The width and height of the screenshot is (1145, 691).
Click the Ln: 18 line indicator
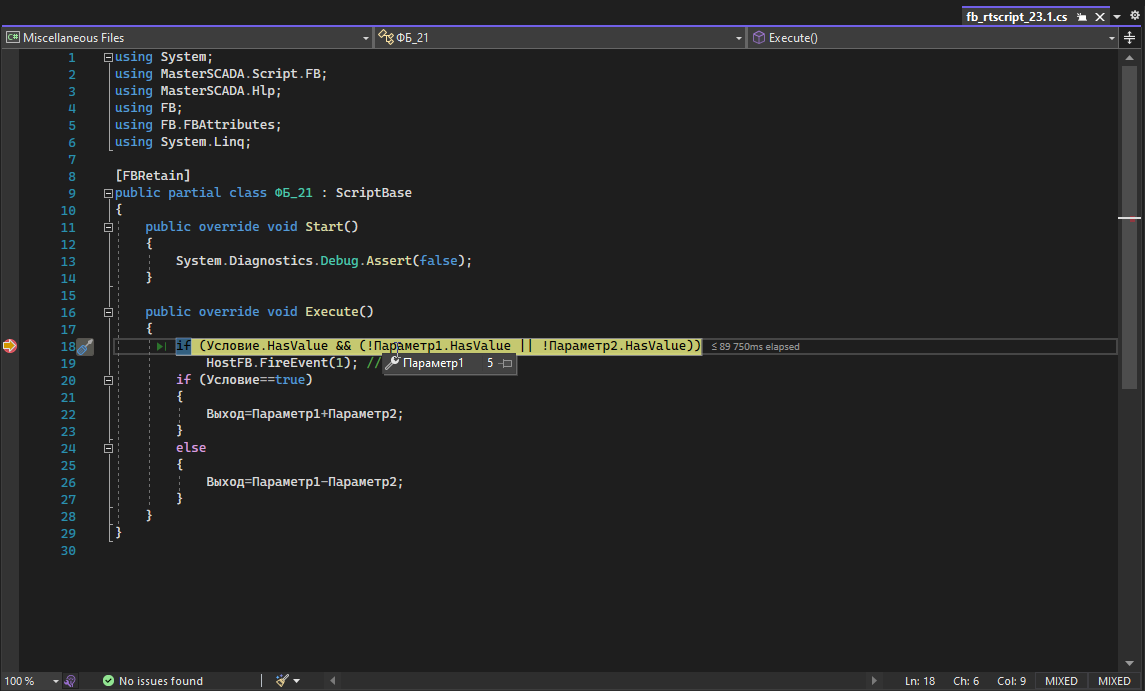(x=919, y=681)
